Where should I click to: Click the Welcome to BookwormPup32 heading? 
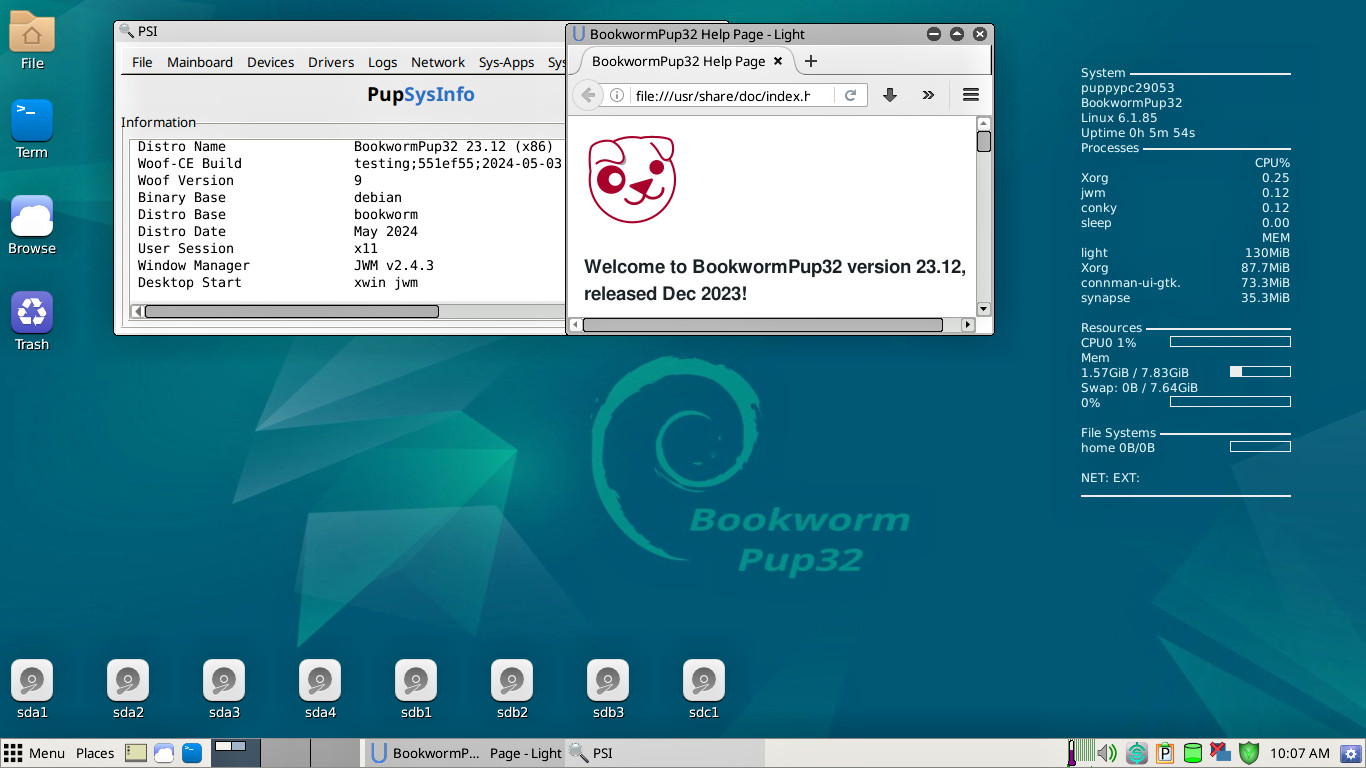pyautogui.click(x=775, y=281)
